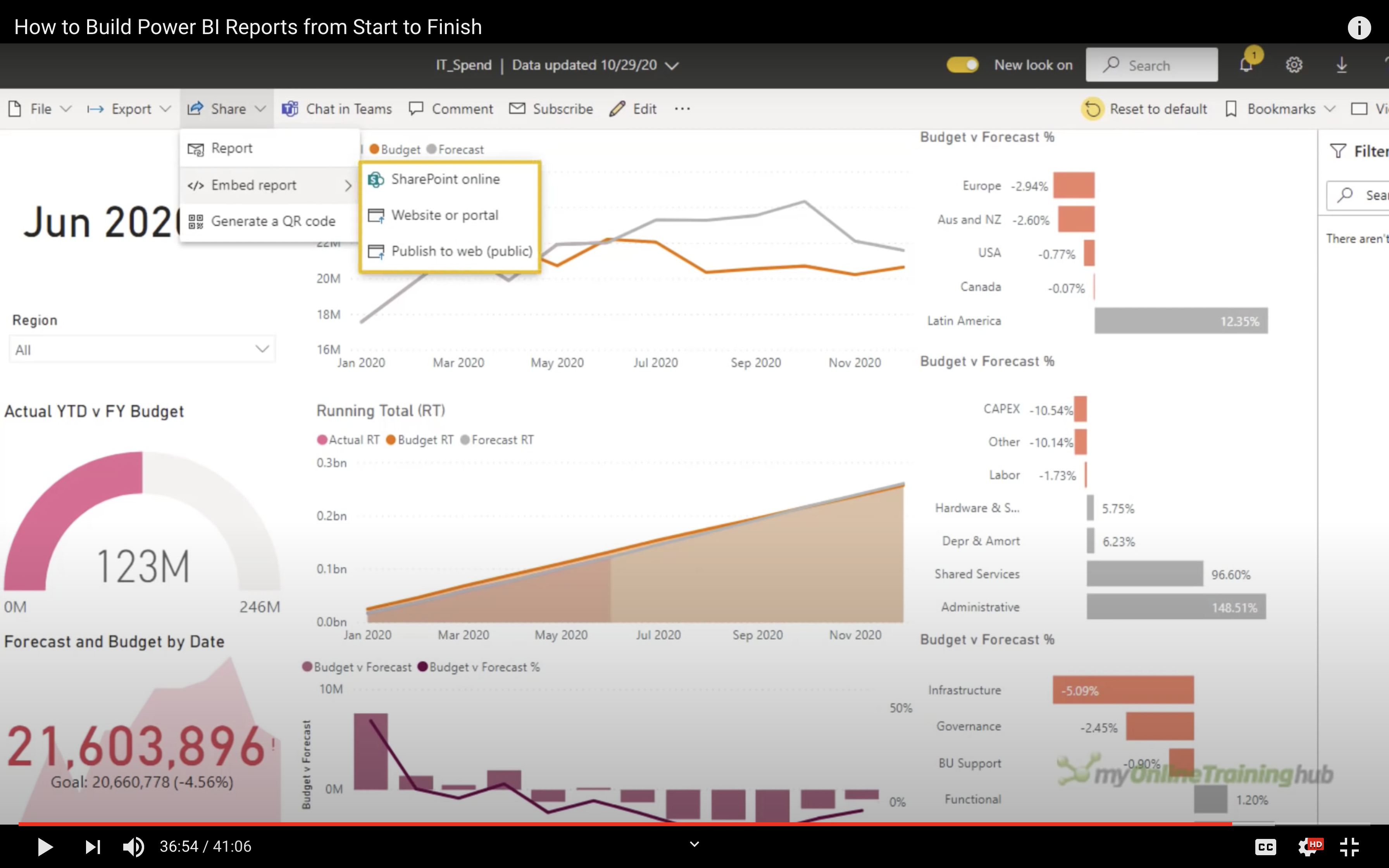
Task: Open the more options ellipsis
Action: 682,108
